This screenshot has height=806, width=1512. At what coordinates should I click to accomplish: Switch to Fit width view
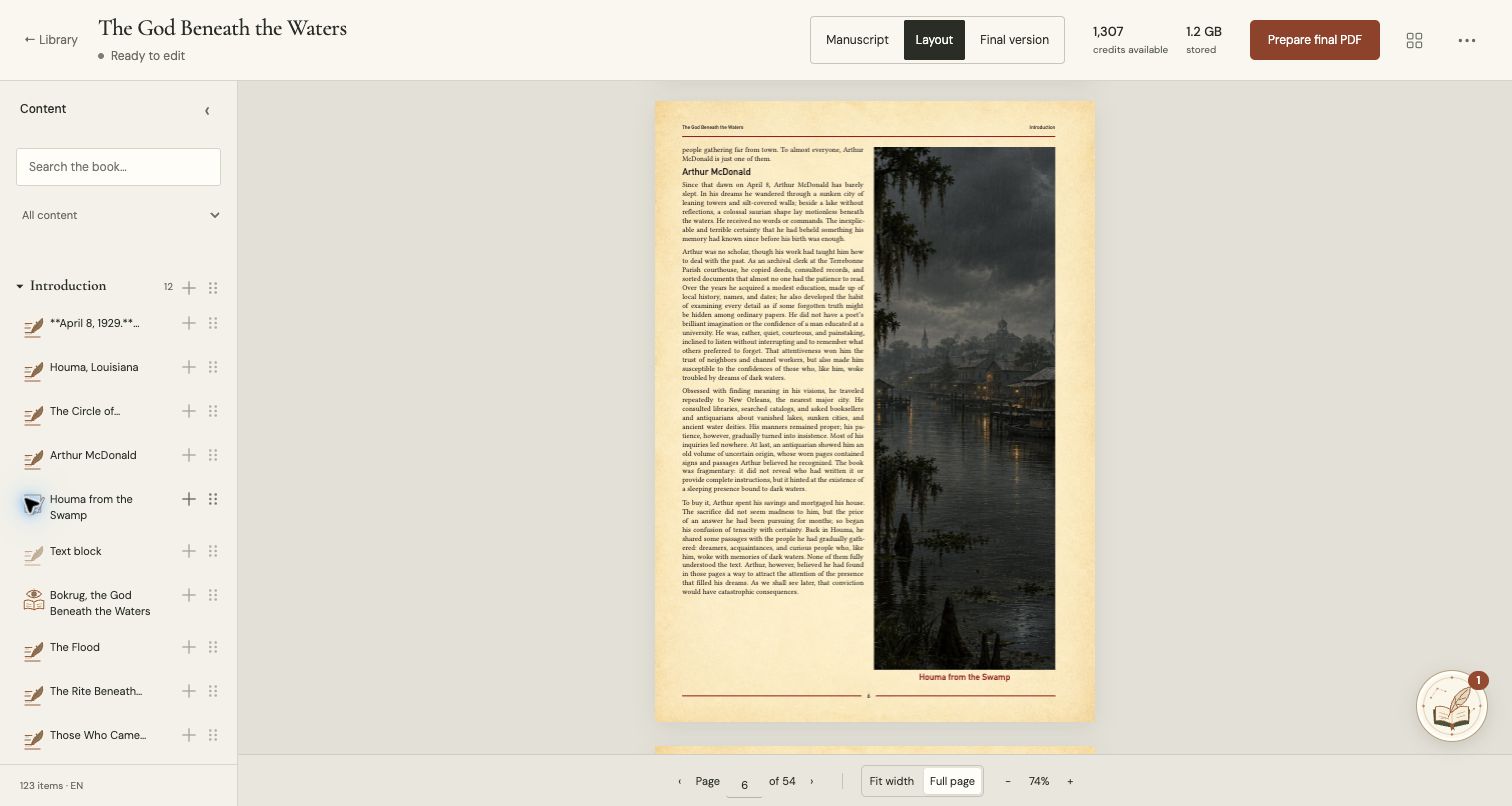(x=891, y=781)
